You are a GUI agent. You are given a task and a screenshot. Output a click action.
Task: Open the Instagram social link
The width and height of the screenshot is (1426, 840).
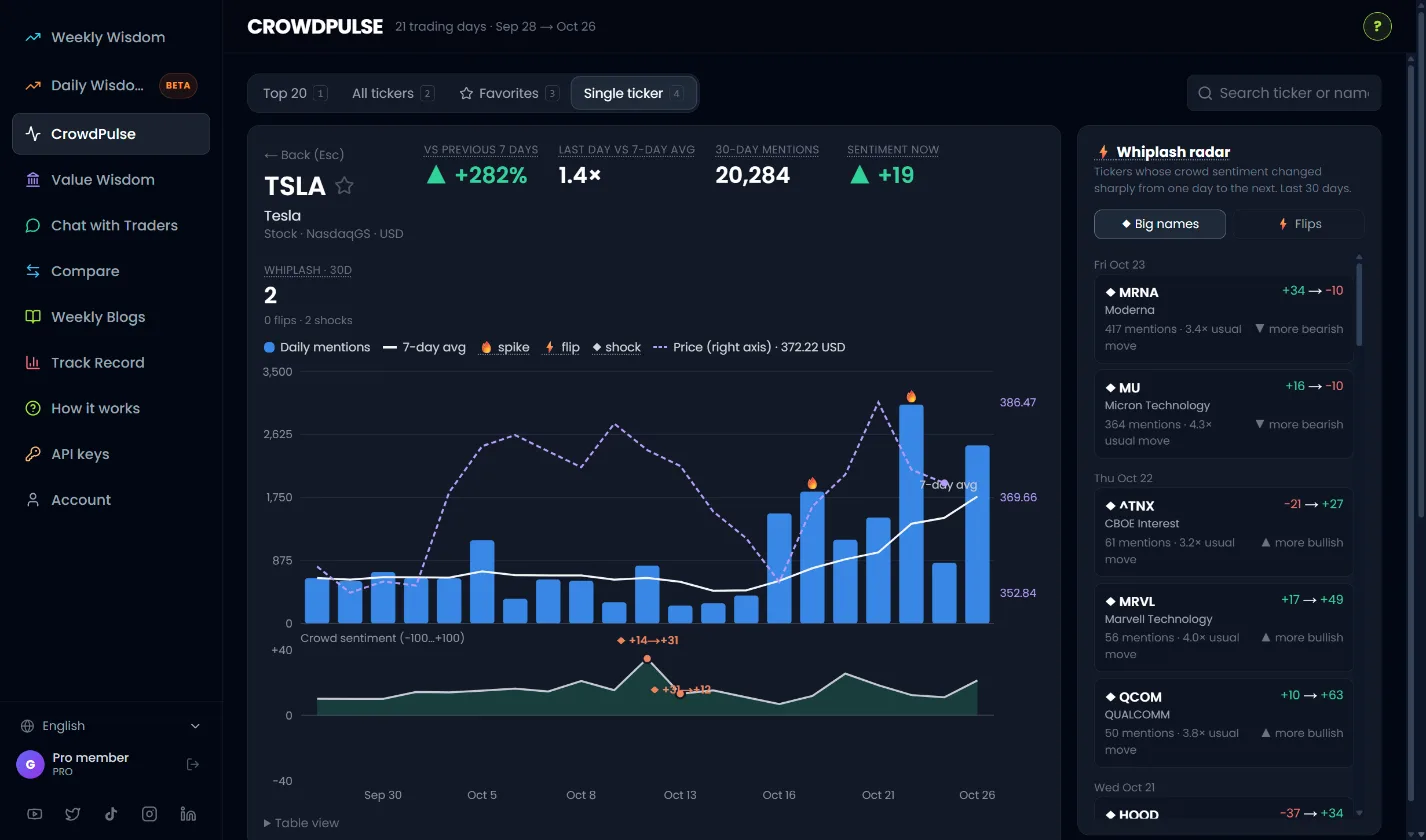[x=149, y=814]
